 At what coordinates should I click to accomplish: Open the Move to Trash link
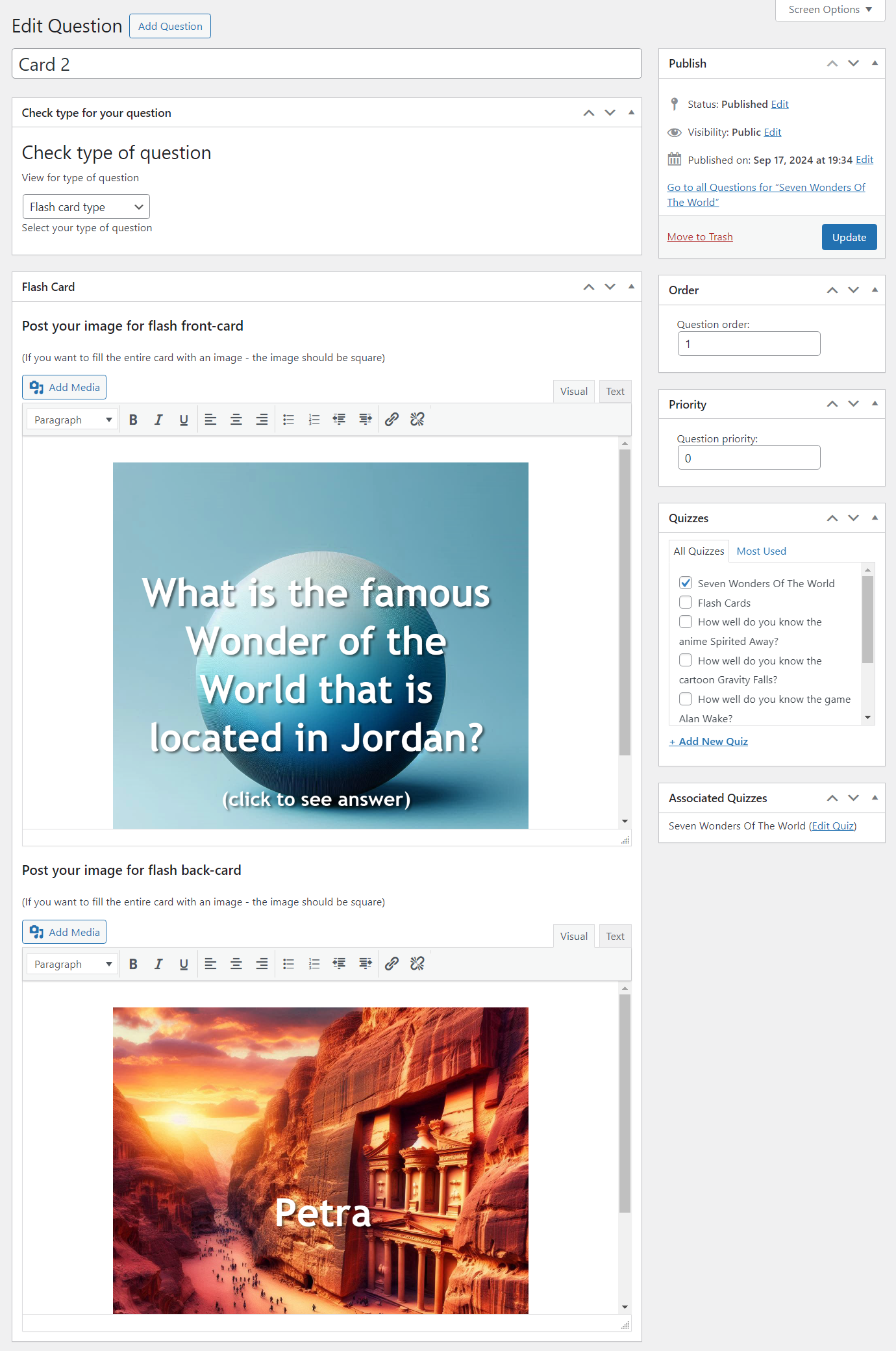coord(700,237)
